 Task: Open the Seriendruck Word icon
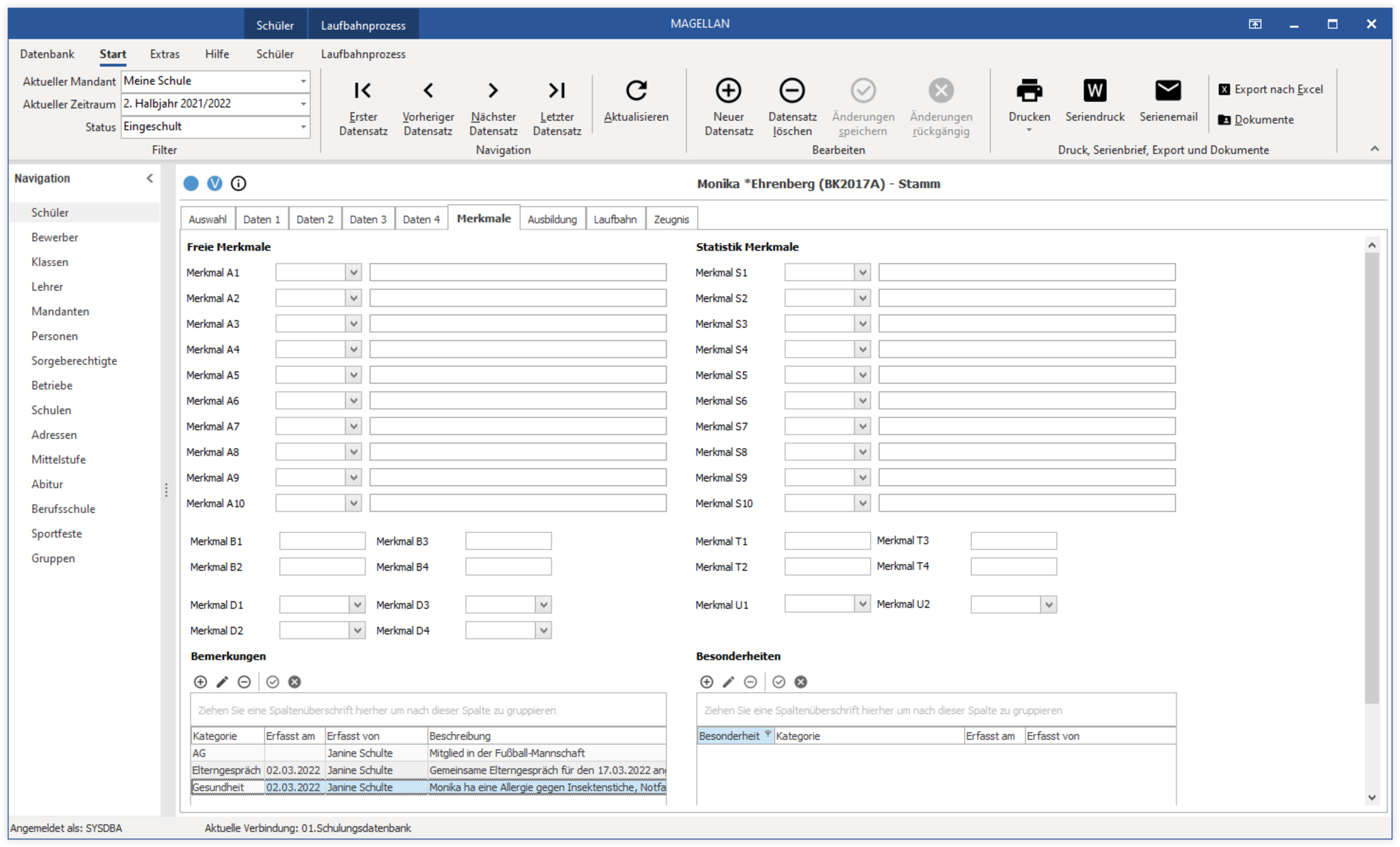pos(1094,91)
